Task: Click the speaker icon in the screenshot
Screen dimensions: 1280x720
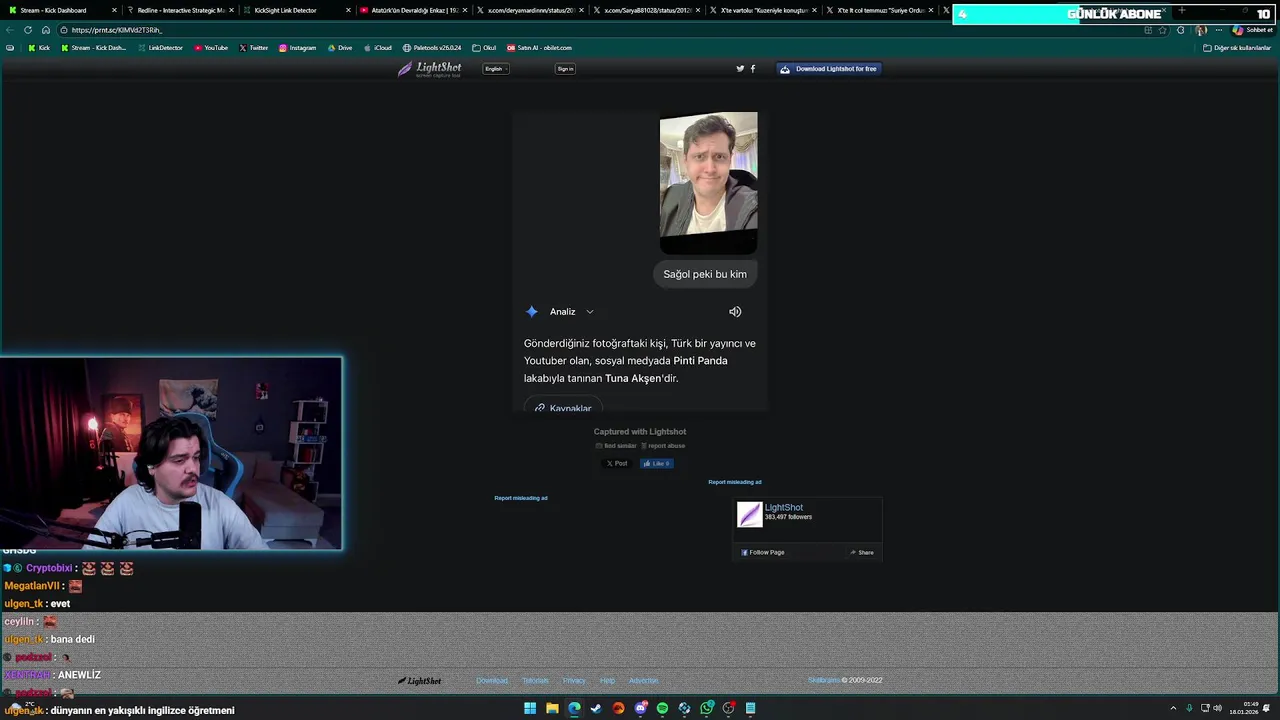Action: point(735,312)
